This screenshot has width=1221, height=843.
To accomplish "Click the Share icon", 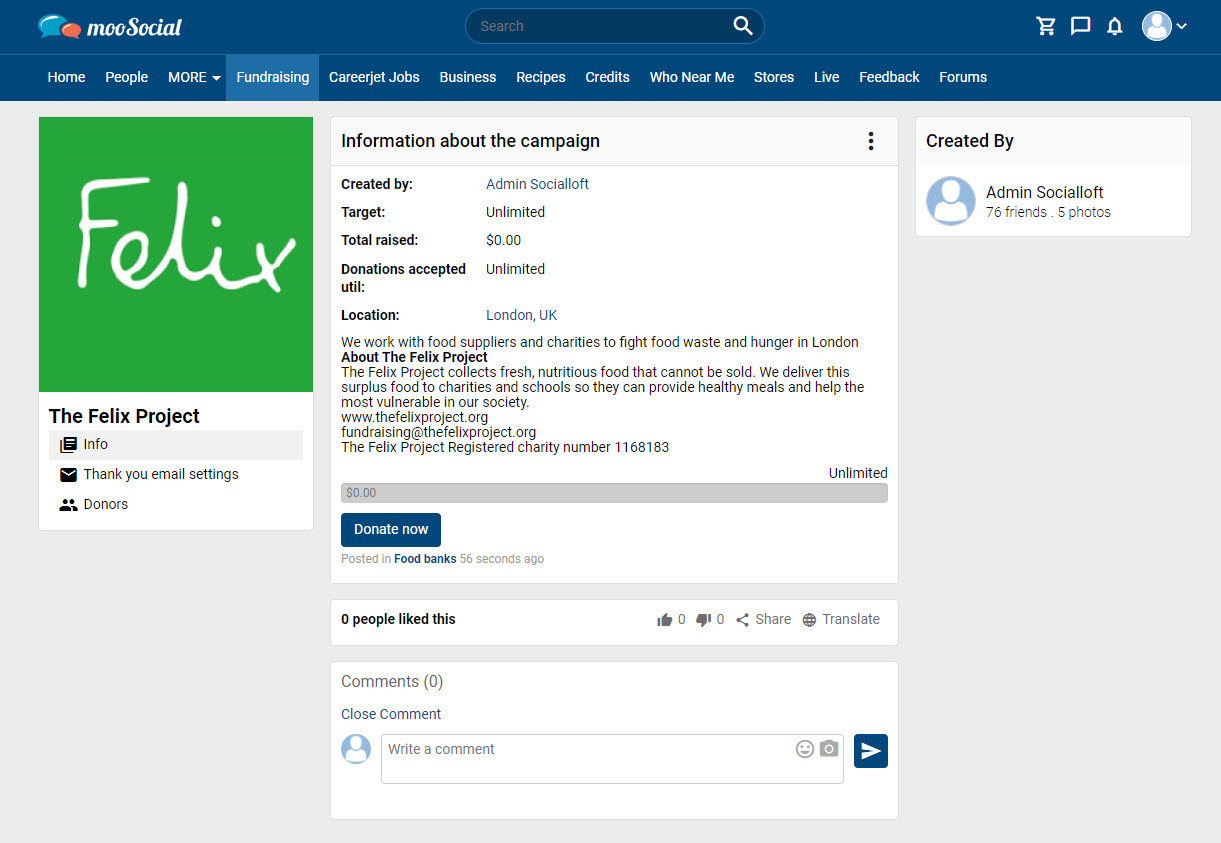I will coord(743,620).
